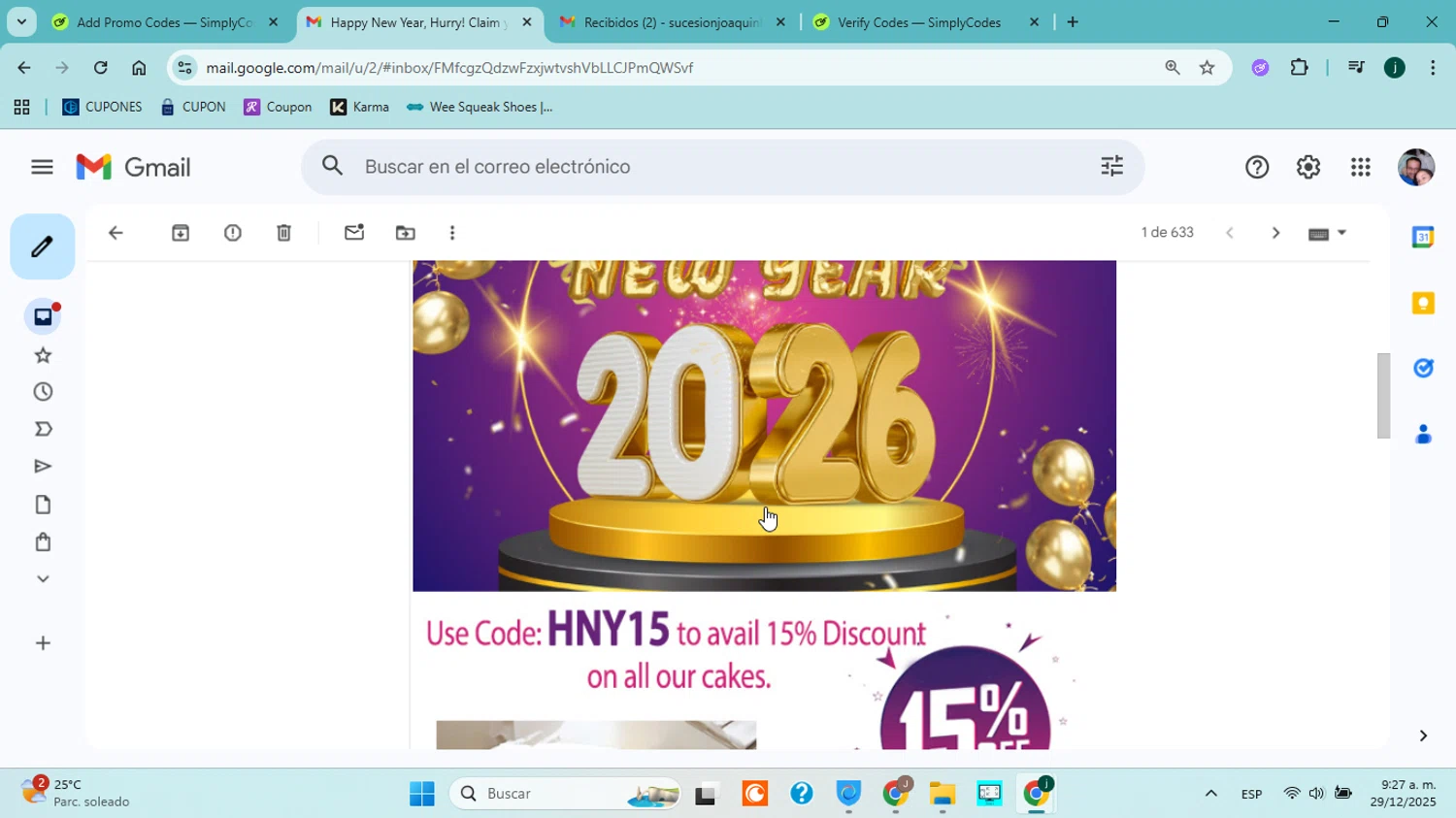Navigate back in browser
Screen dimensions: 1456x818
(24, 68)
